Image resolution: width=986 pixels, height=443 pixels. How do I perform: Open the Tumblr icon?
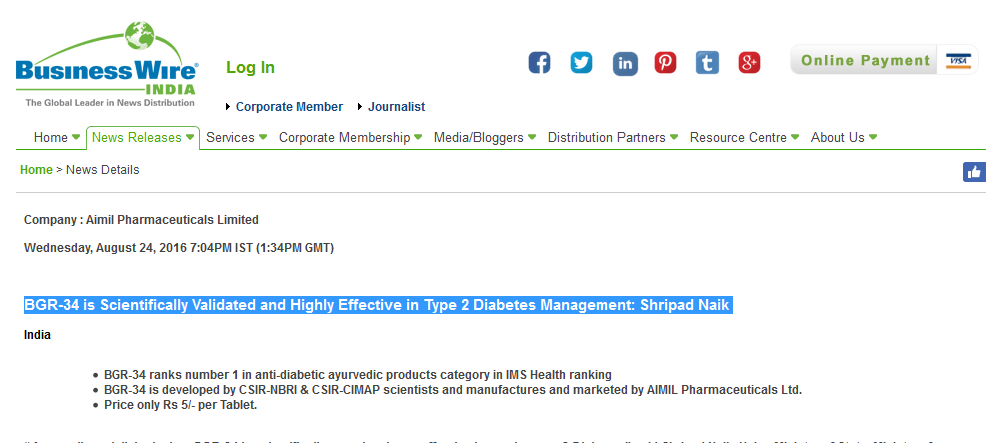(707, 63)
